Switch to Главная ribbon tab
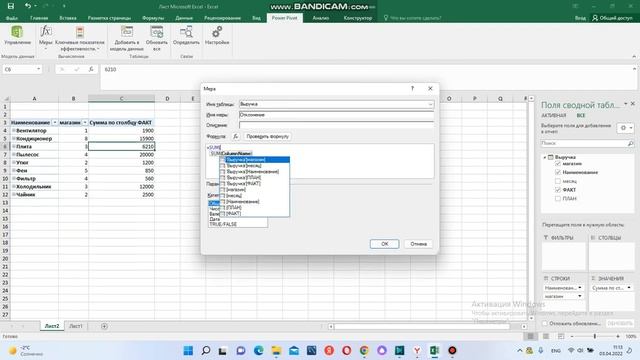Screen dimensions: 640x360 click(39, 18)
